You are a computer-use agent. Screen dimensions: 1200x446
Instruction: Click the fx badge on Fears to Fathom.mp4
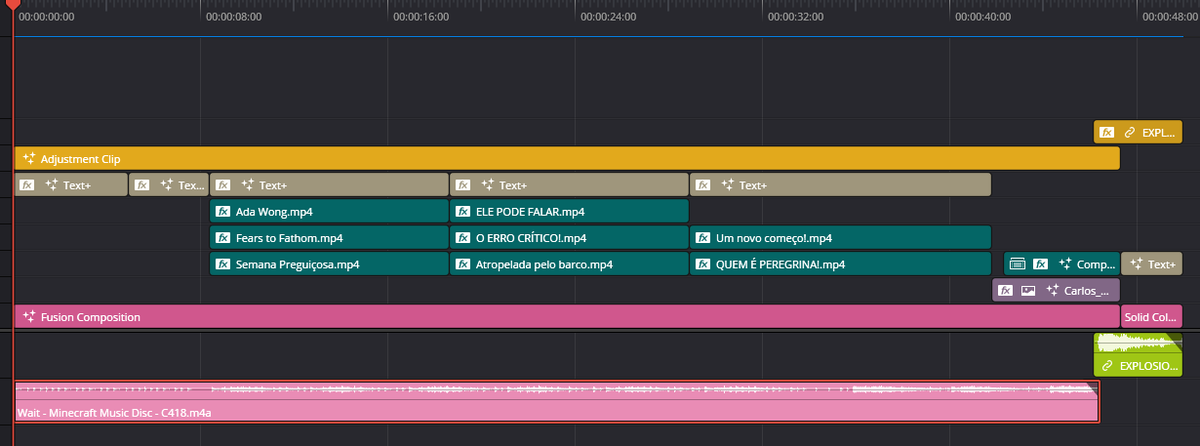tap(223, 238)
